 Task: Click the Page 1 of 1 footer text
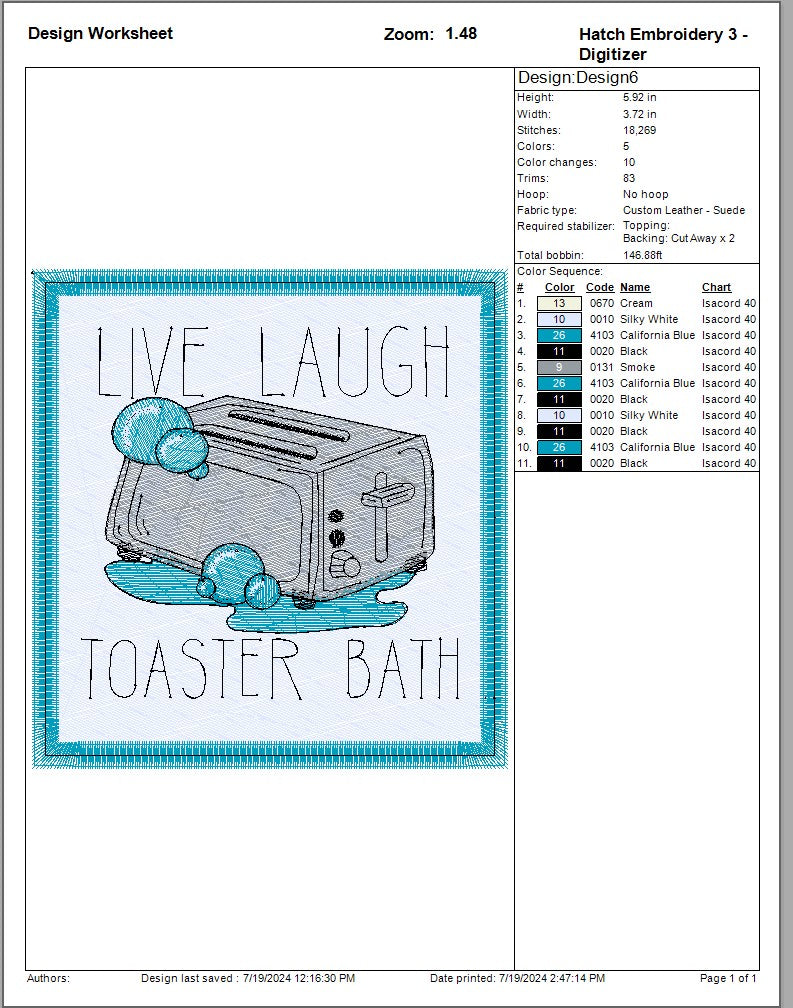pos(728,978)
